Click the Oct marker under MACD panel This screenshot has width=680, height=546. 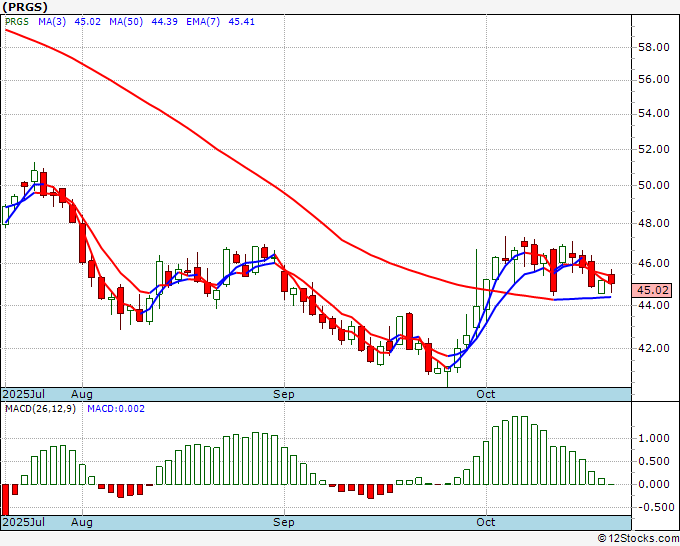pyautogui.click(x=487, y=522)
